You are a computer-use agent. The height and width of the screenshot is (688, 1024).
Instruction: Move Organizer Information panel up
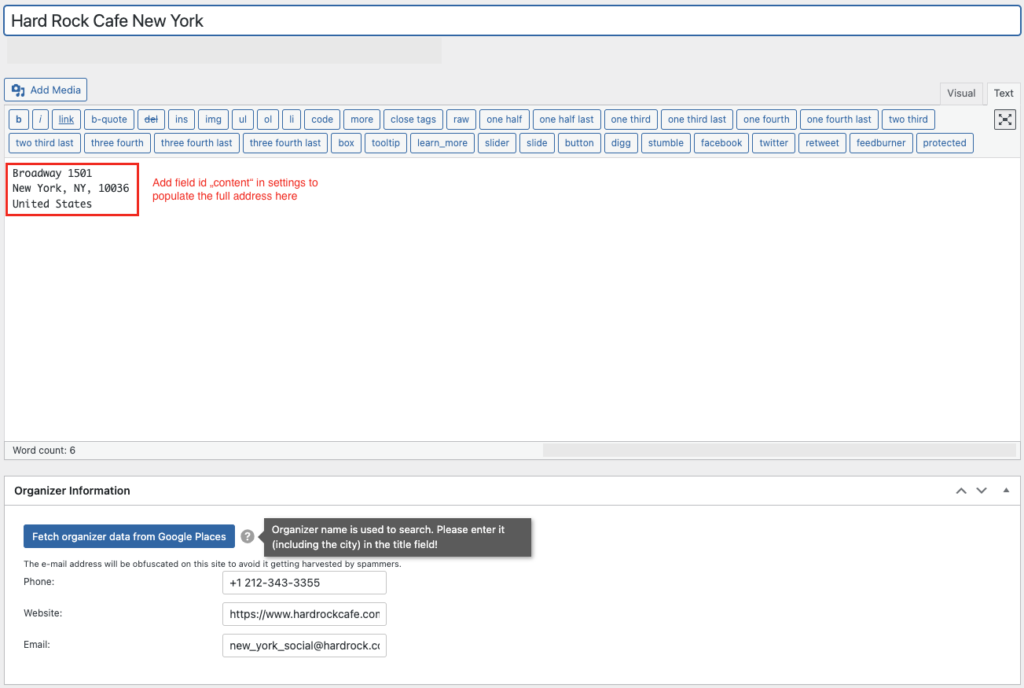click(961, 490)
